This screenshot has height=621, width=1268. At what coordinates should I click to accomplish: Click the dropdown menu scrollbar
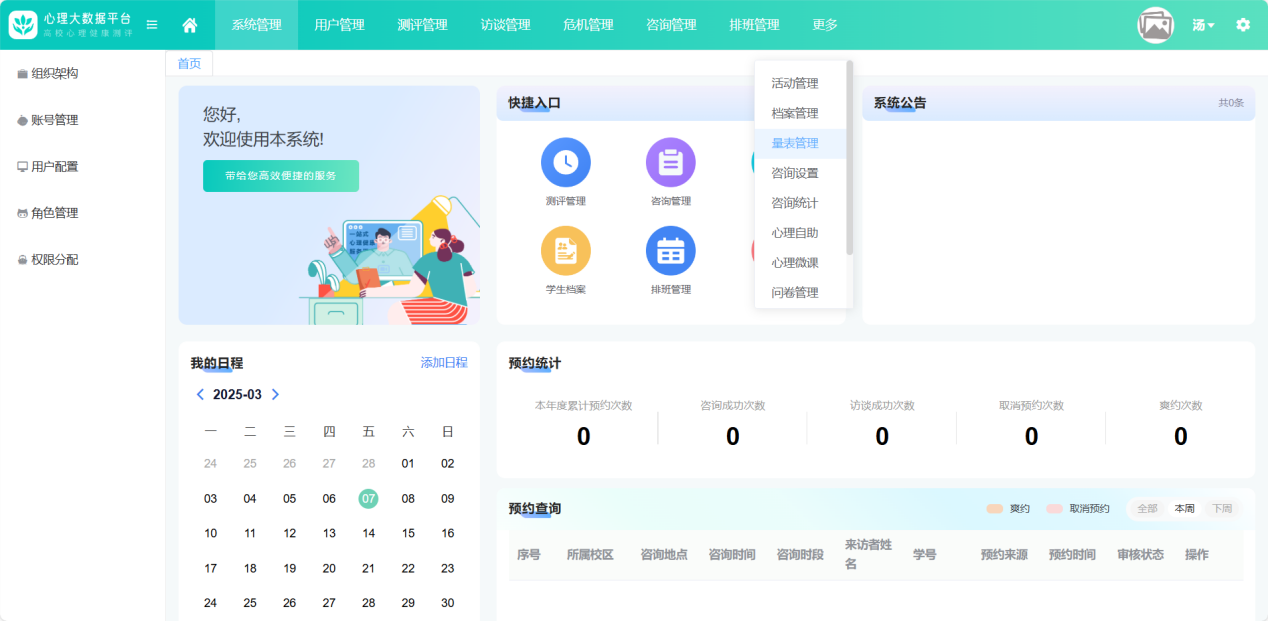tap(849, 157)
